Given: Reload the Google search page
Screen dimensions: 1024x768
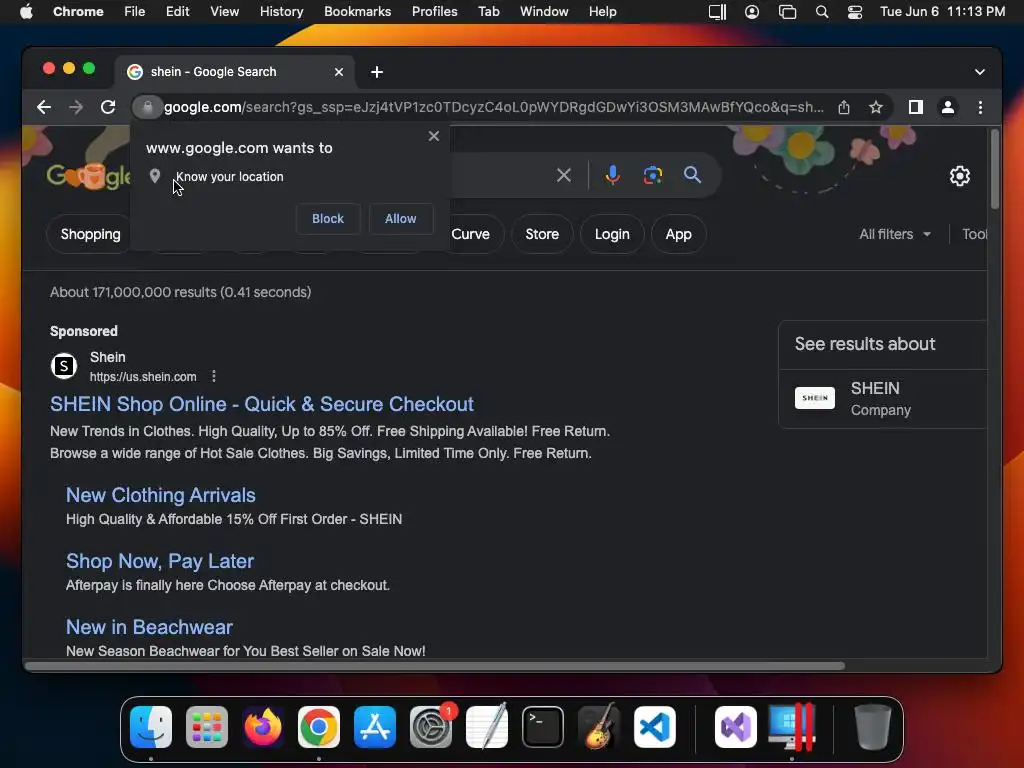Looking at the screenshot, I should coord(108,107).
